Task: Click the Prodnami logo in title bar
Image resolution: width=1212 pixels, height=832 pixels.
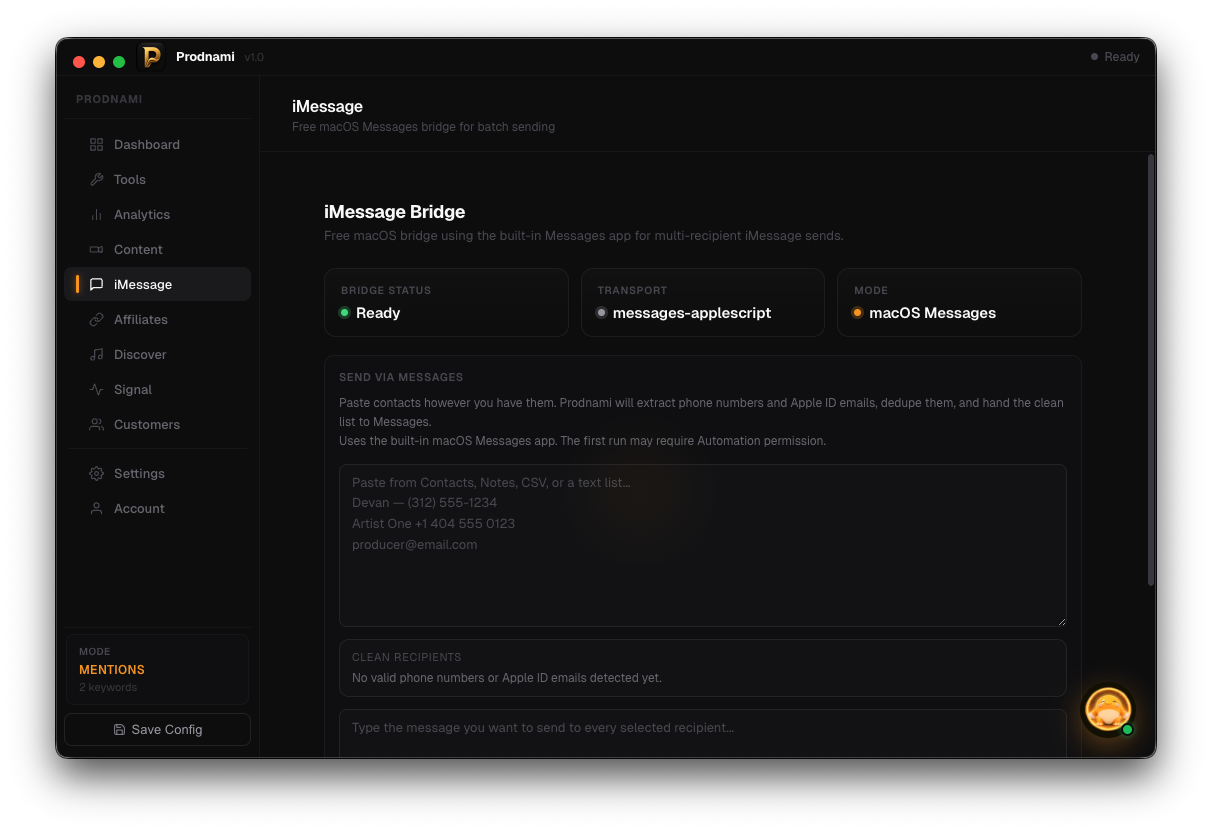Action: (x=151, y=57)
